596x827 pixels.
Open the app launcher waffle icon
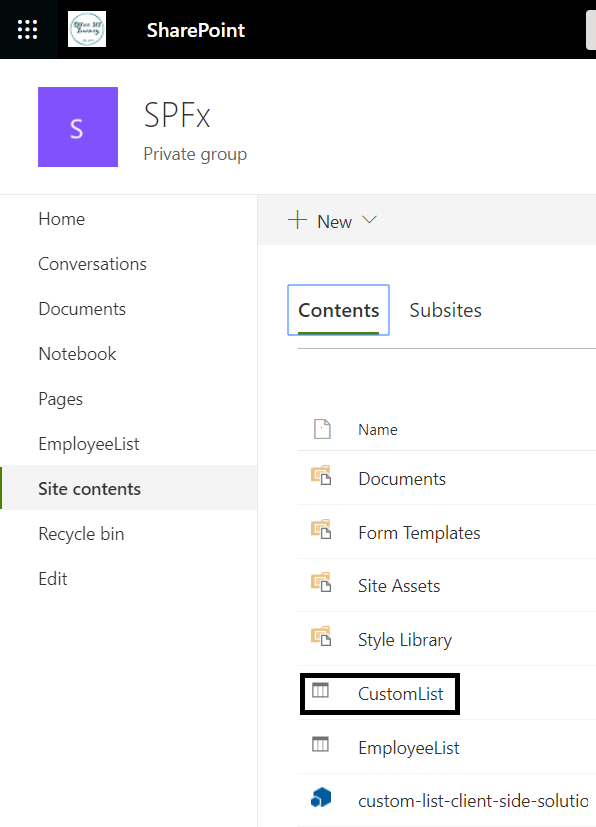point(27,30)
